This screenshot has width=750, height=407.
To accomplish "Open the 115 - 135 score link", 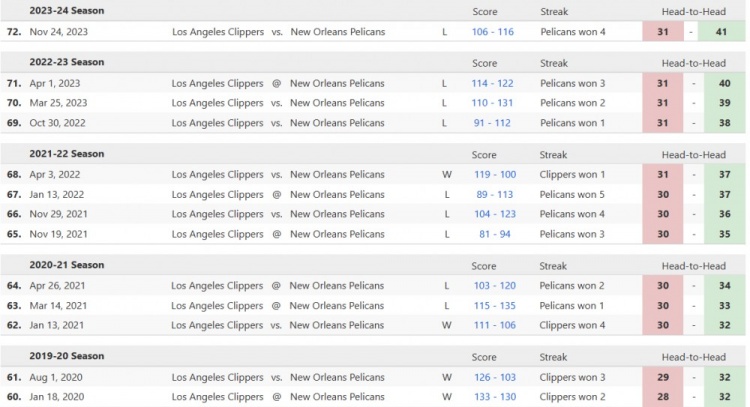I will click(492, 306).
